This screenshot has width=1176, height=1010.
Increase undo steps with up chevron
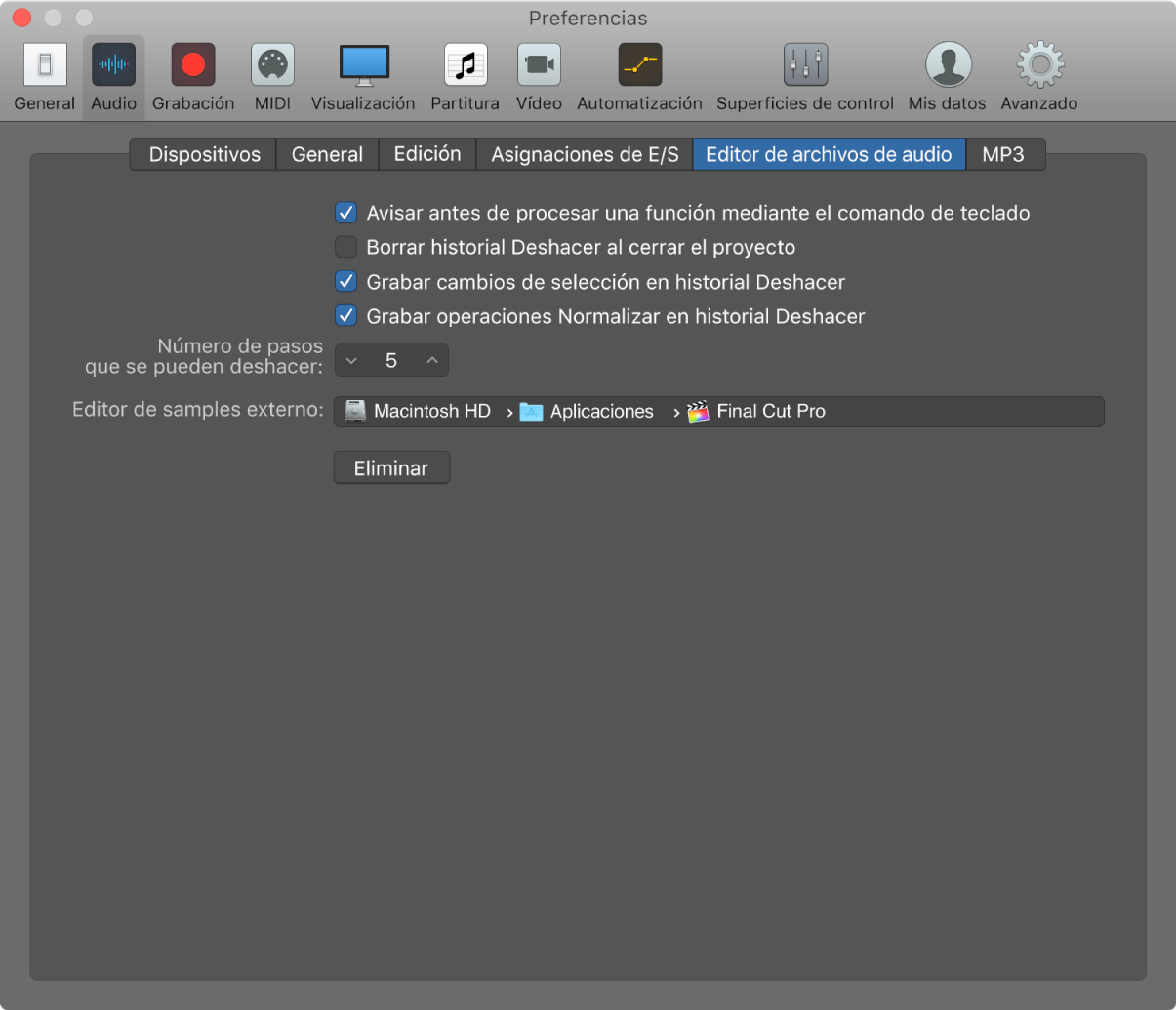432,361
